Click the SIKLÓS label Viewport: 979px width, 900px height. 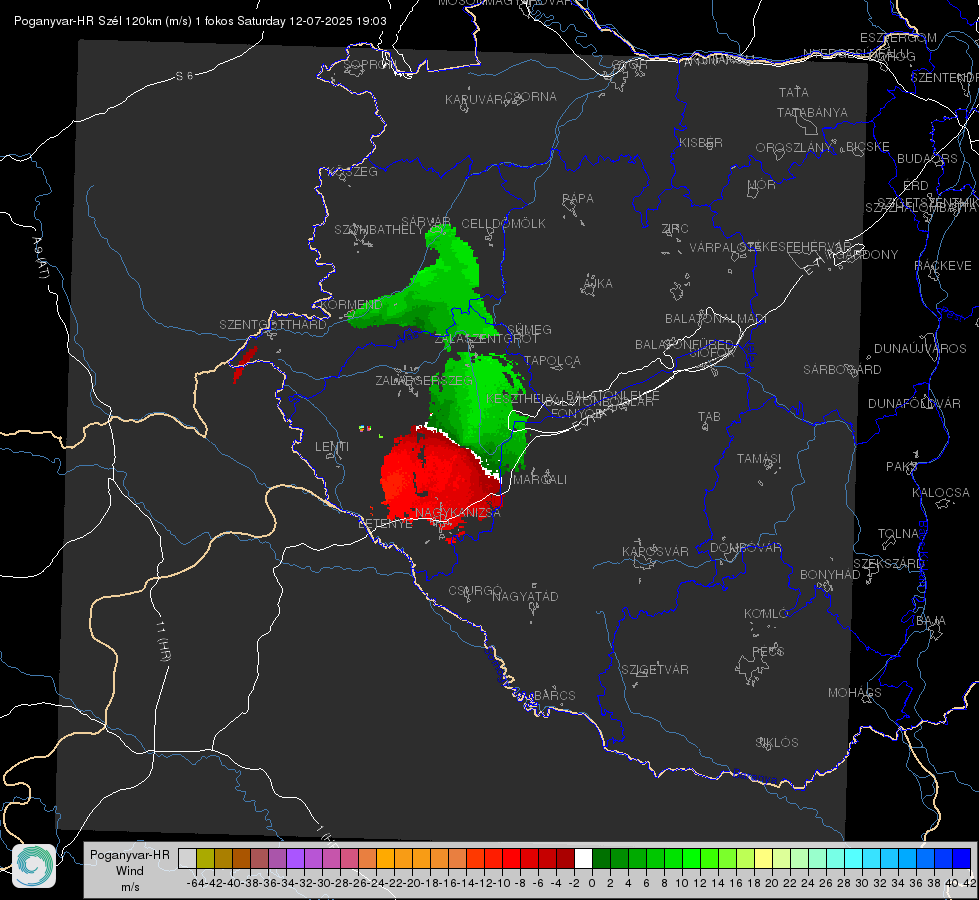[x=777, y=743]
